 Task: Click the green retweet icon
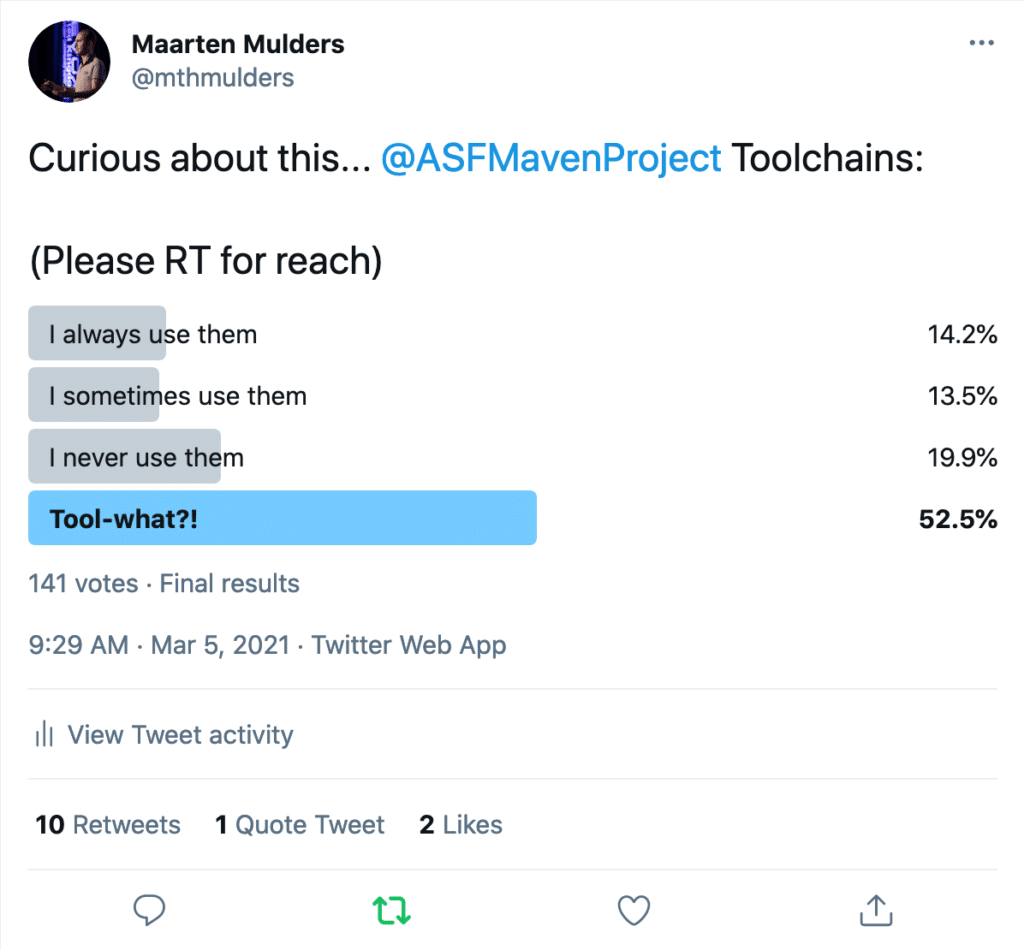click(x=391, y=910)
